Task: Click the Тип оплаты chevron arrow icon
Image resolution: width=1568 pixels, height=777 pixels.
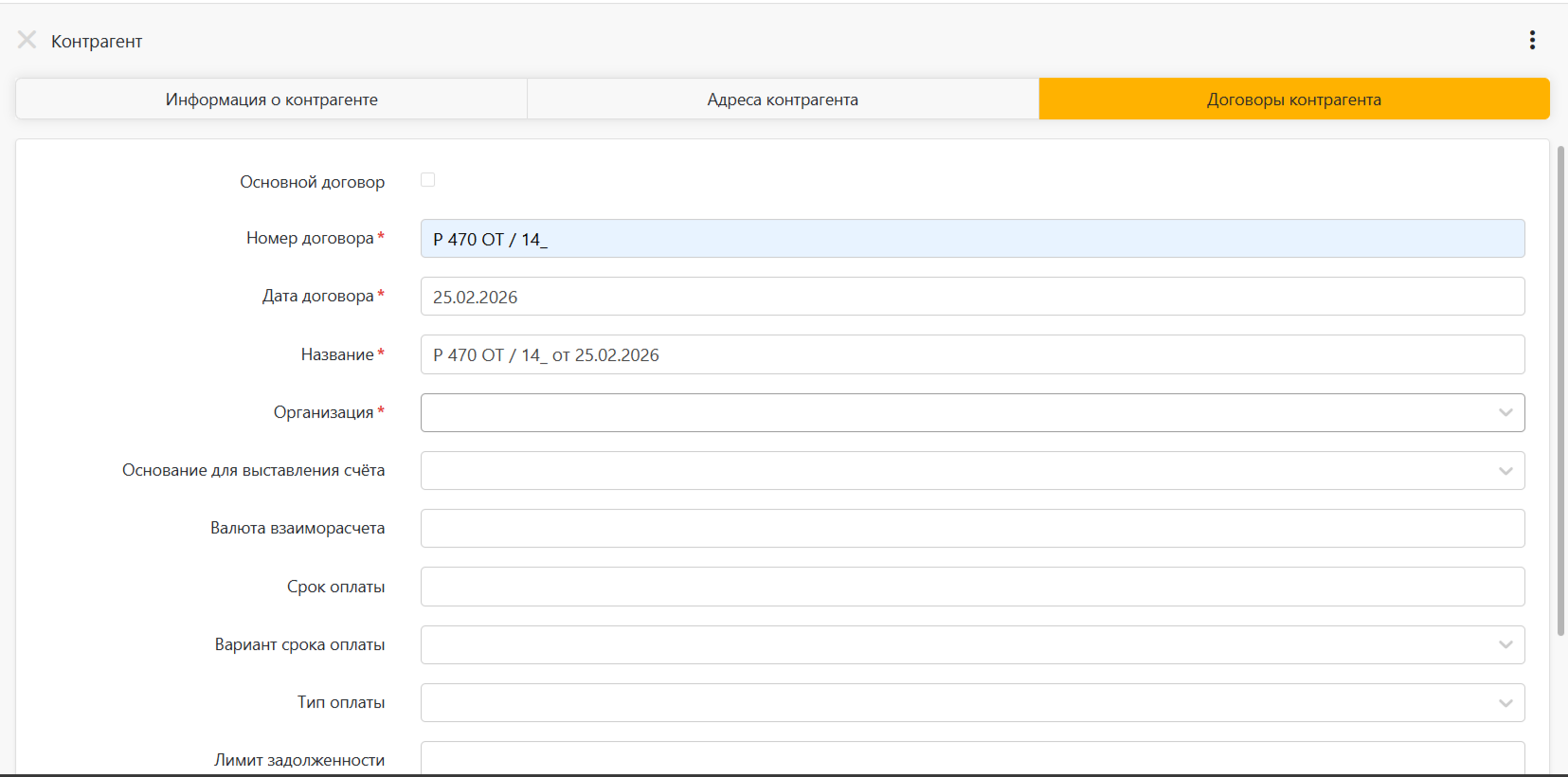Action: click(x=1505, y=703)
